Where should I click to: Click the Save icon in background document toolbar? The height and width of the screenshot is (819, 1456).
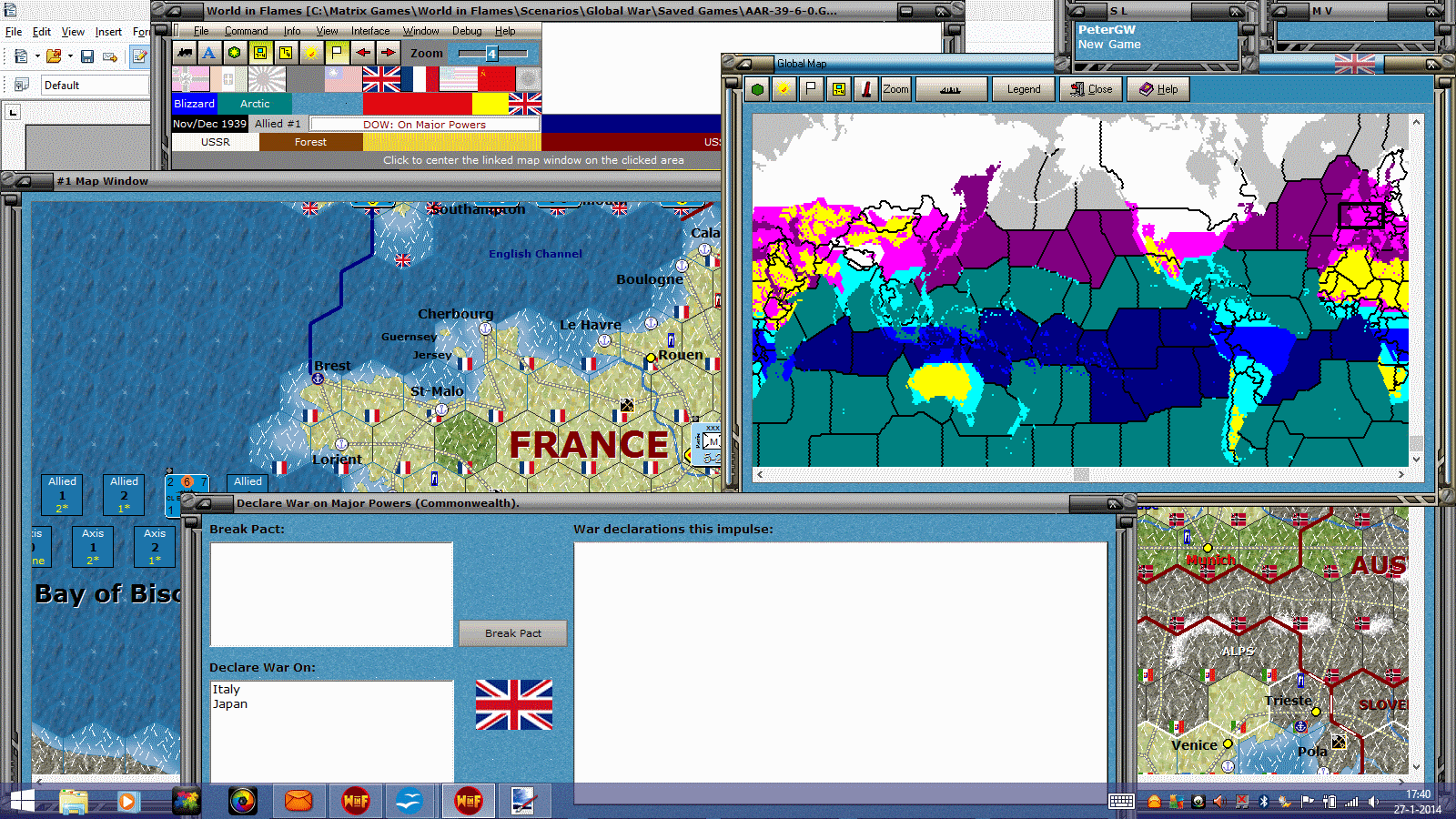pos(87,56)
